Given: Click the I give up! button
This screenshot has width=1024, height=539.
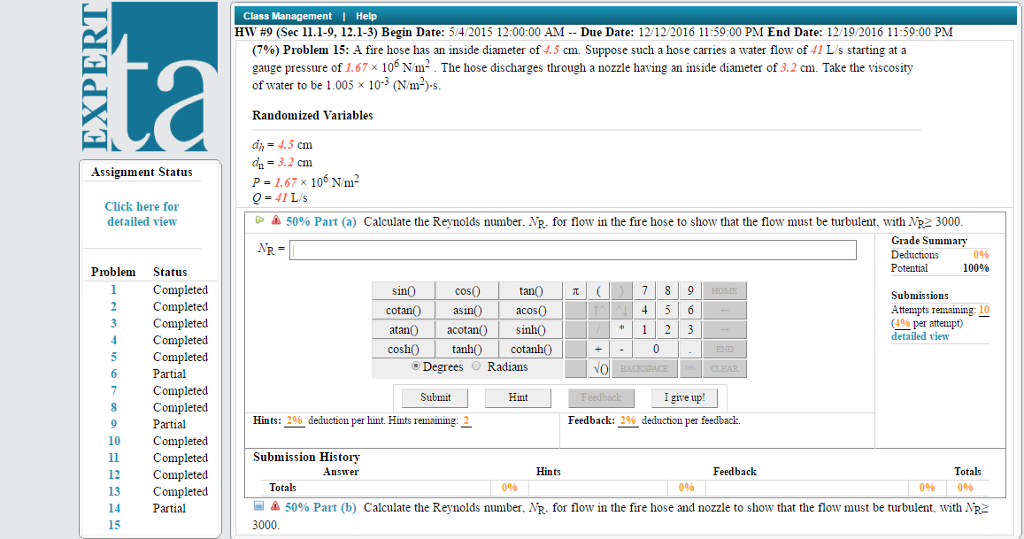Looking at the screenshot, I should [x=684, y=397].
